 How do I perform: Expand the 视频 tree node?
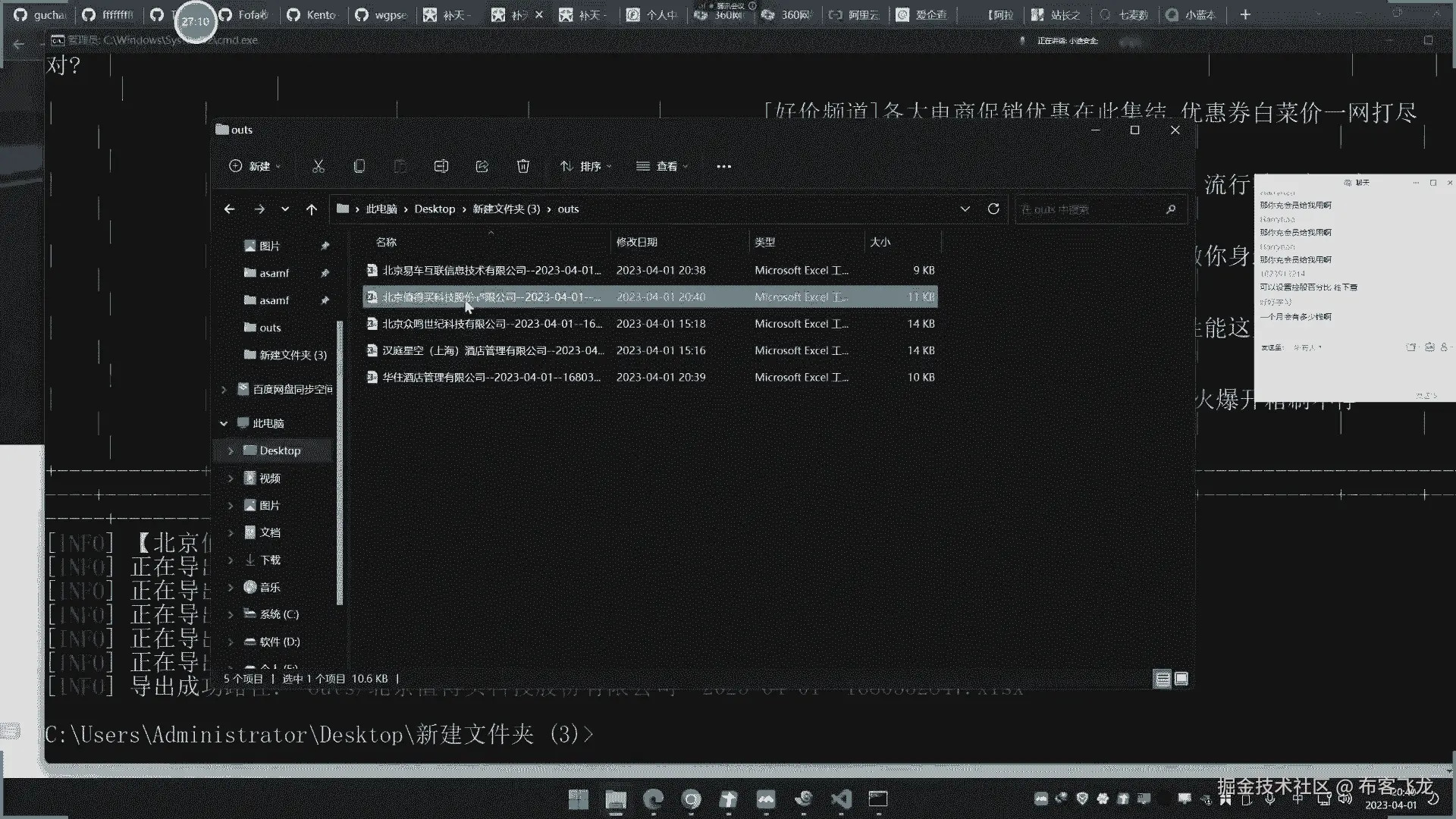click(x=231, y=479)
